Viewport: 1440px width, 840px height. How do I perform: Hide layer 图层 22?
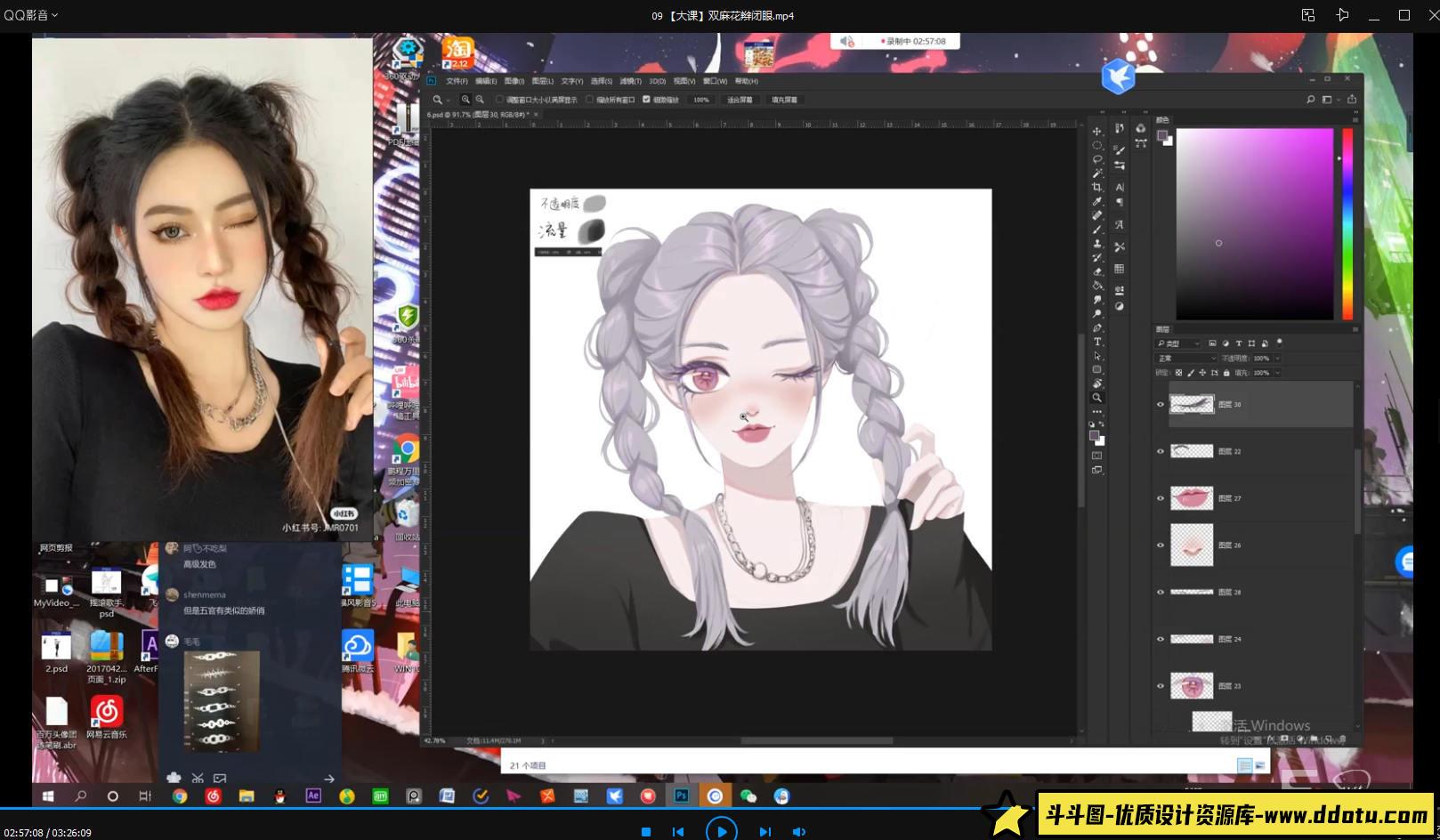[1160, 451]
